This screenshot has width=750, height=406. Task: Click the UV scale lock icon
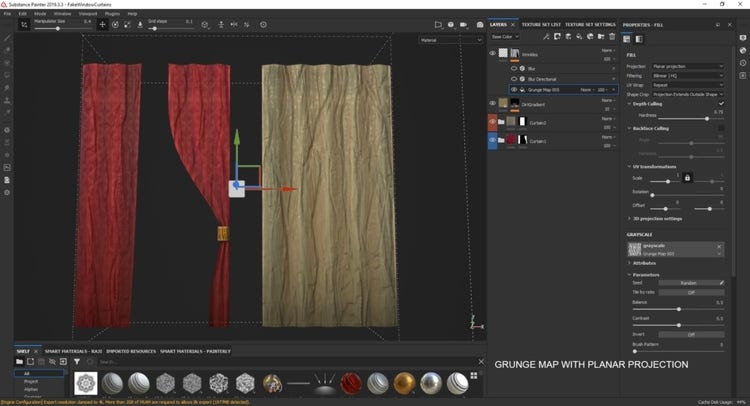coord(687,177)
